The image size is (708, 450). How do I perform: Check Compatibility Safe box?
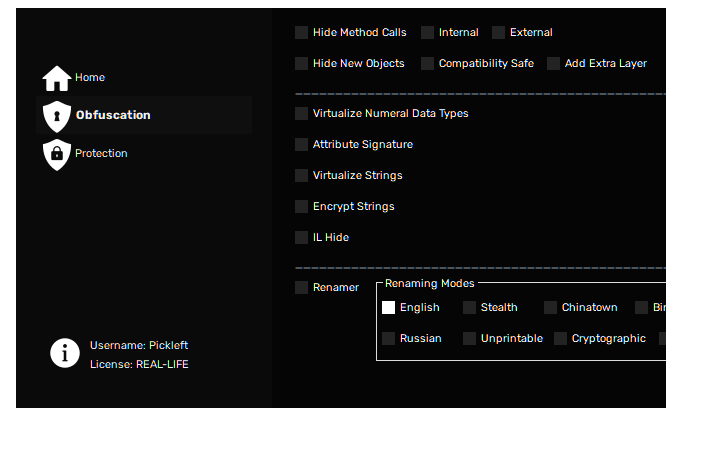428,64
